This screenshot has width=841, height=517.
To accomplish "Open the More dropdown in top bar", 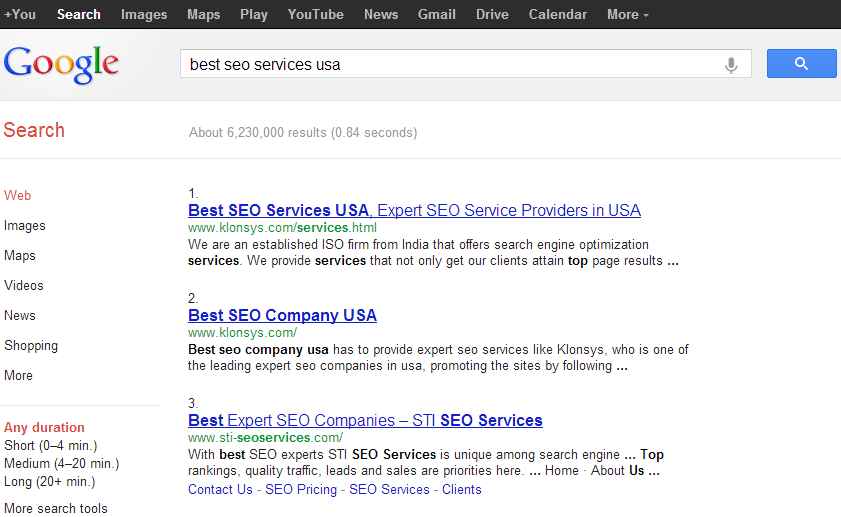I will click(x=628, y=14).
